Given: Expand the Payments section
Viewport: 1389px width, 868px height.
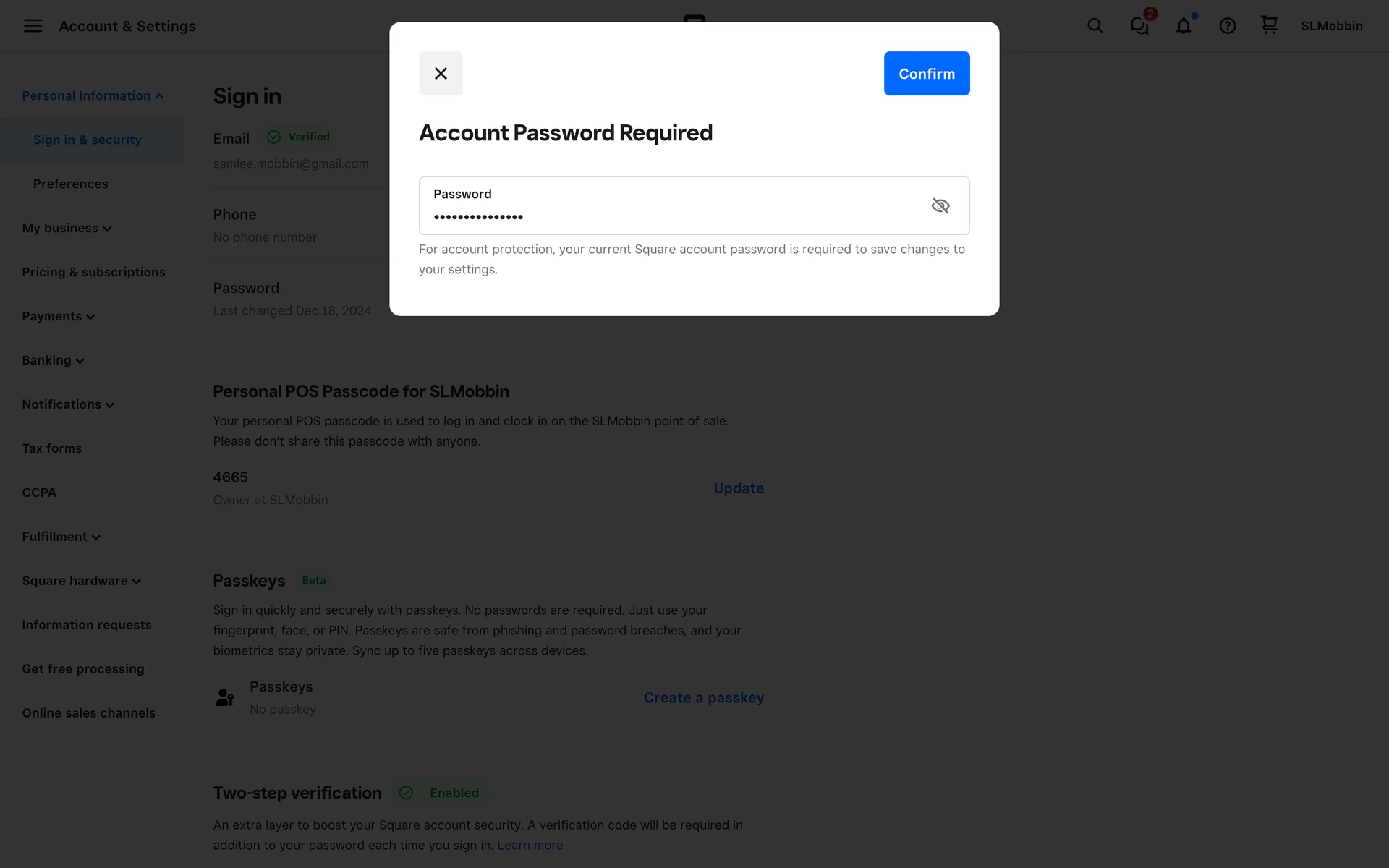Looking at the screenshot, I should pos(59,316).
